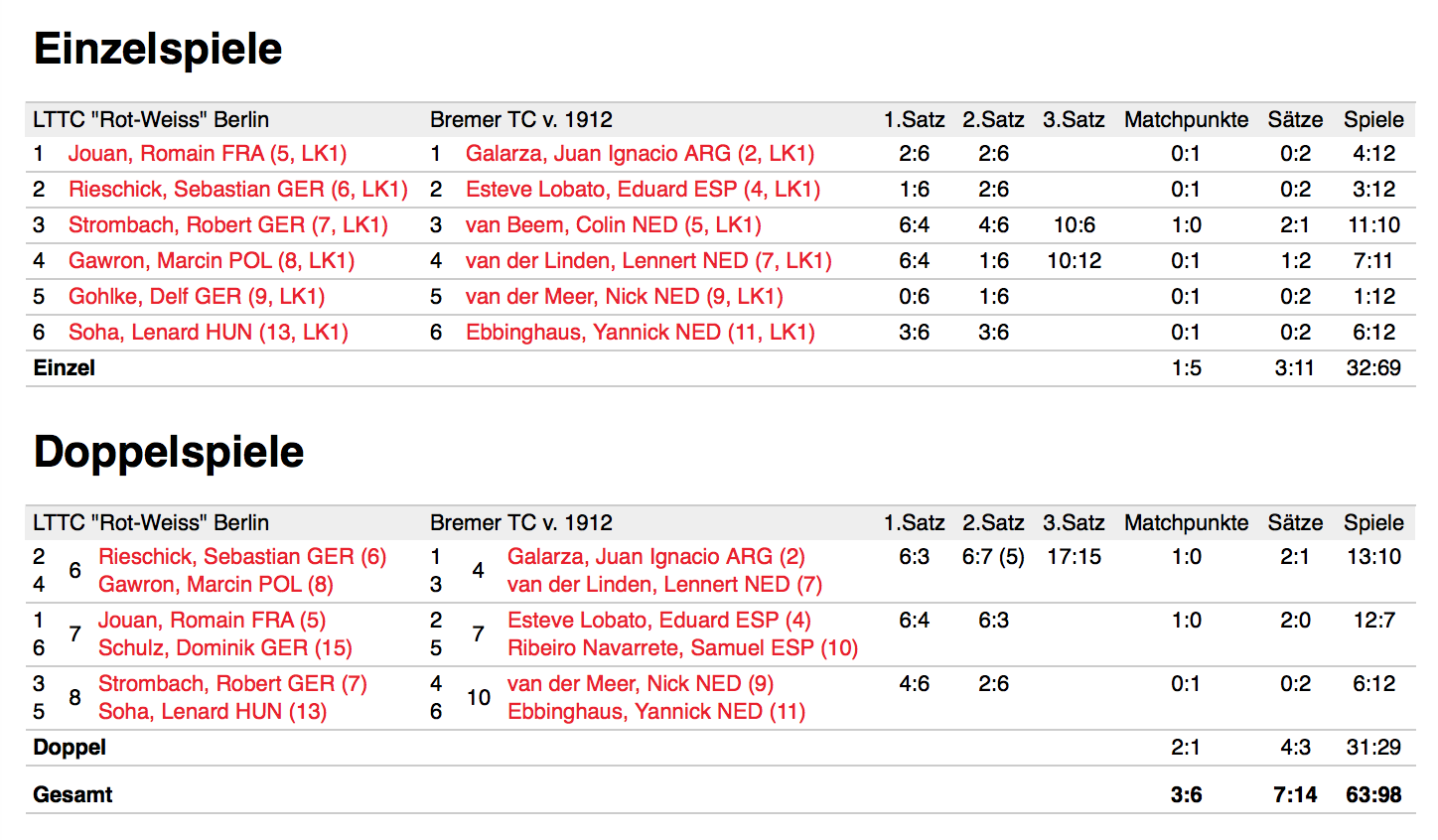Select van der Meer, Nick (9, LK1)

pyautogui.click(x=624, y=297)
